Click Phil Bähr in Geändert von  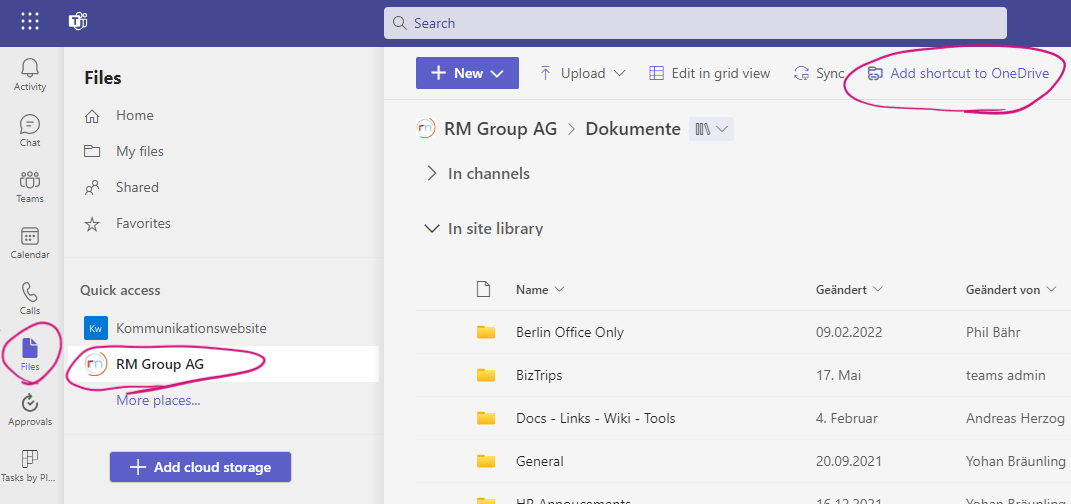[x=994, y=333]
